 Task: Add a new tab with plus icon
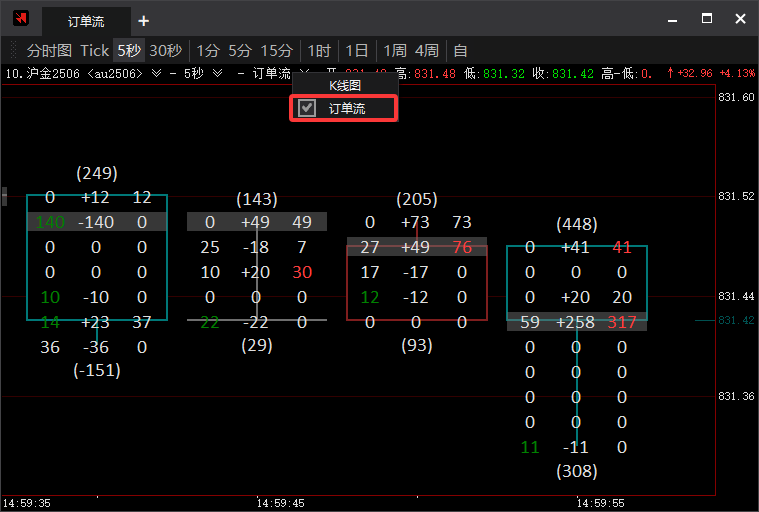(143, 21)
